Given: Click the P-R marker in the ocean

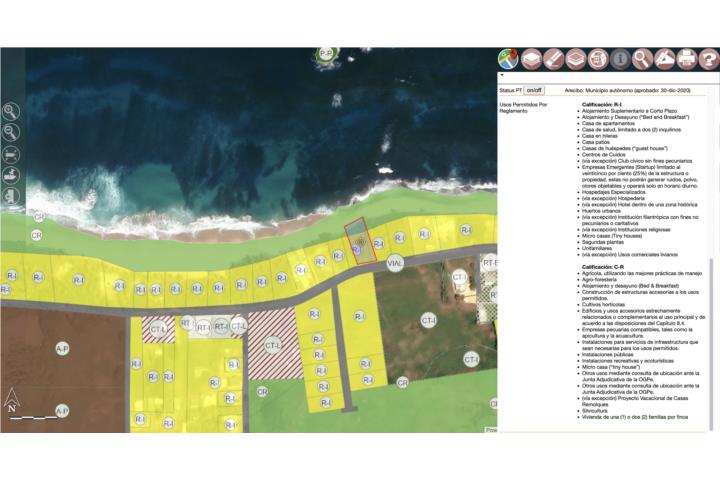Looking at the screenshot, I should coord(326,53).
